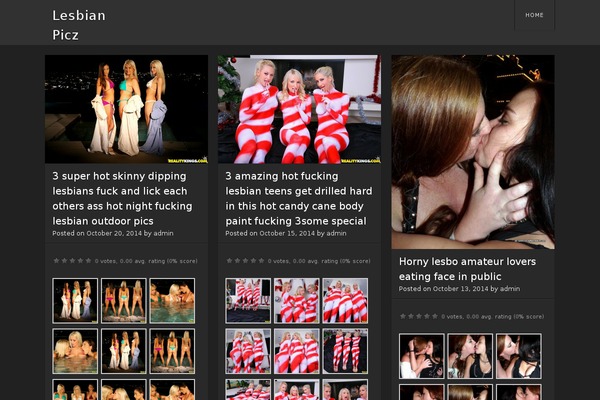The image size is (600, 400).
Task: Click the red-and-white striped featured image
Action: coord(299,109)
